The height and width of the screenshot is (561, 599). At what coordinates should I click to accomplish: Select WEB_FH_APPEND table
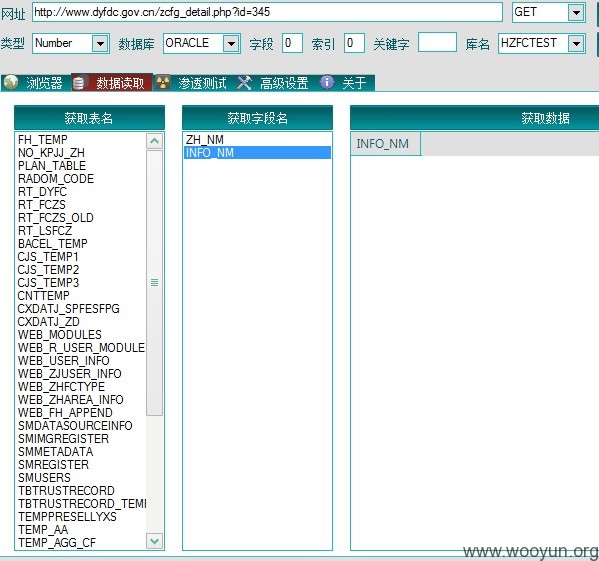(x=65, y=412)
